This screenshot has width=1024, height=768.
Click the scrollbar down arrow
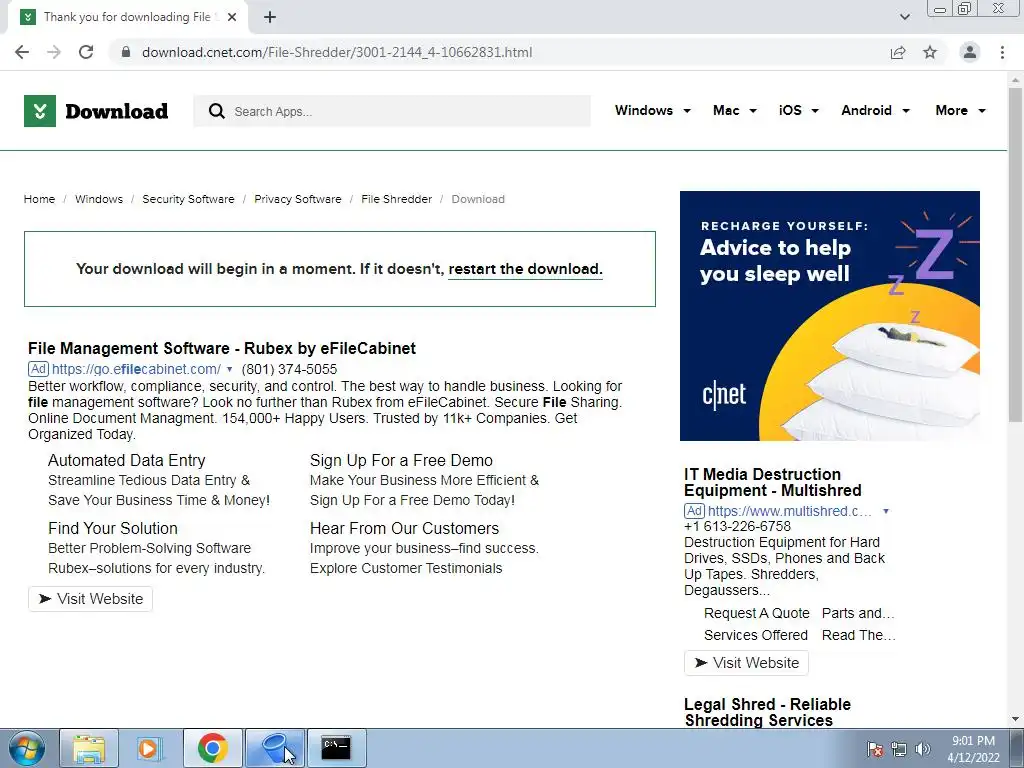1016,719
